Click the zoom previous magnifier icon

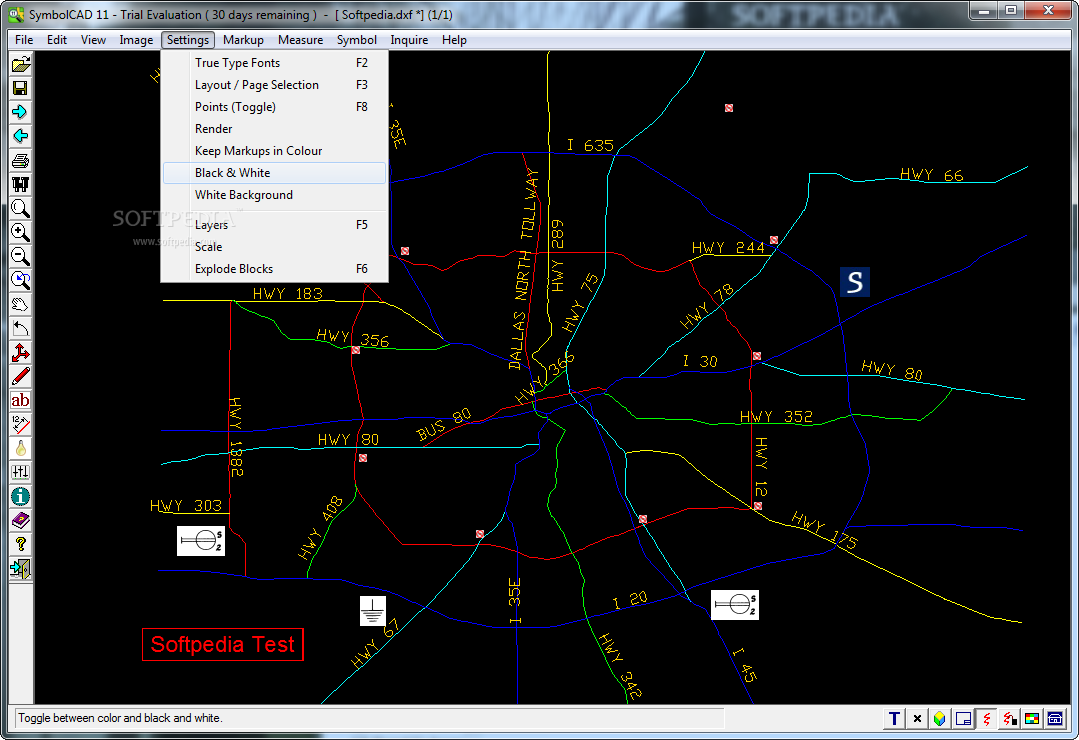(x=21, y=279)
